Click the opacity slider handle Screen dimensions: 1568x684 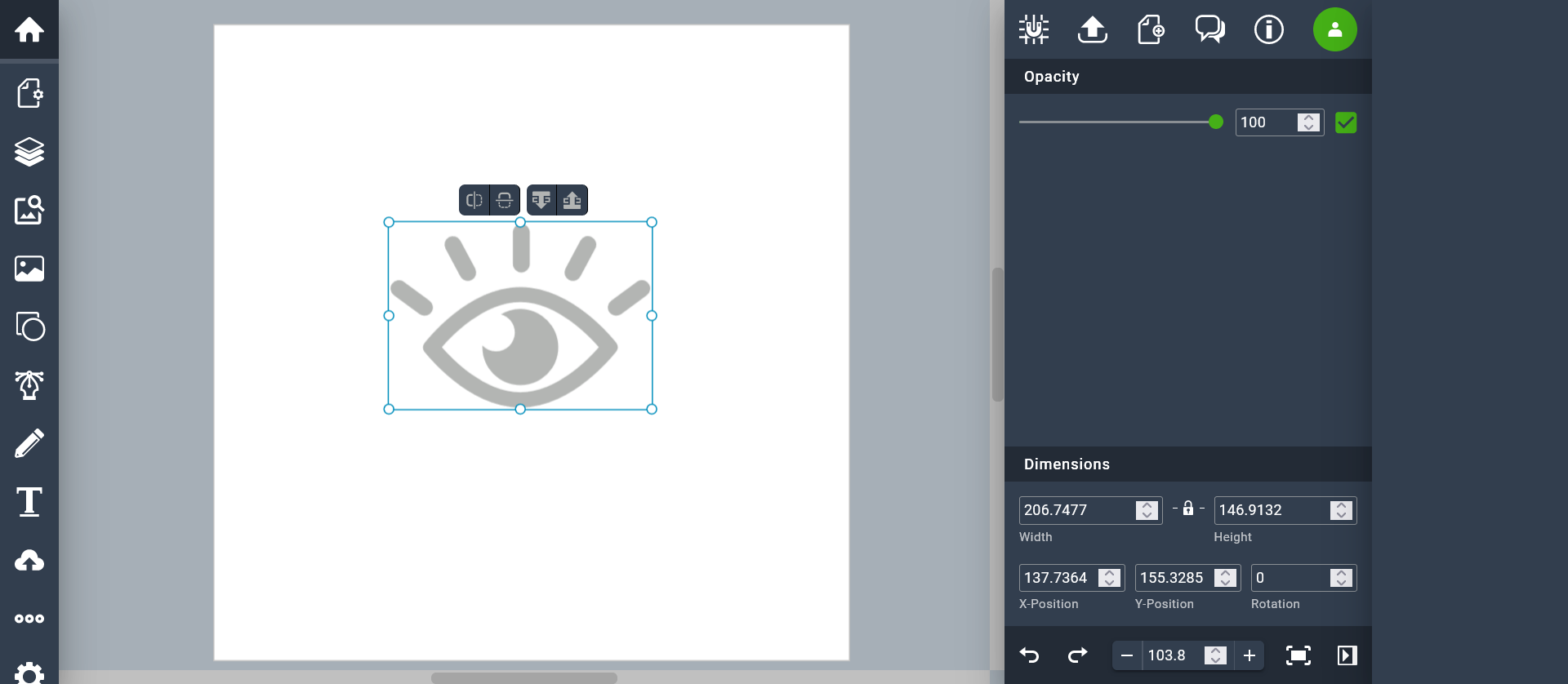click(x=1216, y=122)
